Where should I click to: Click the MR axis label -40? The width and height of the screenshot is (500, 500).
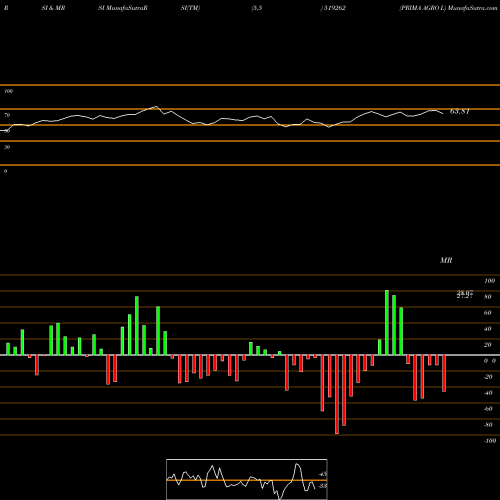pyautogui.click(x=488, y=393)
